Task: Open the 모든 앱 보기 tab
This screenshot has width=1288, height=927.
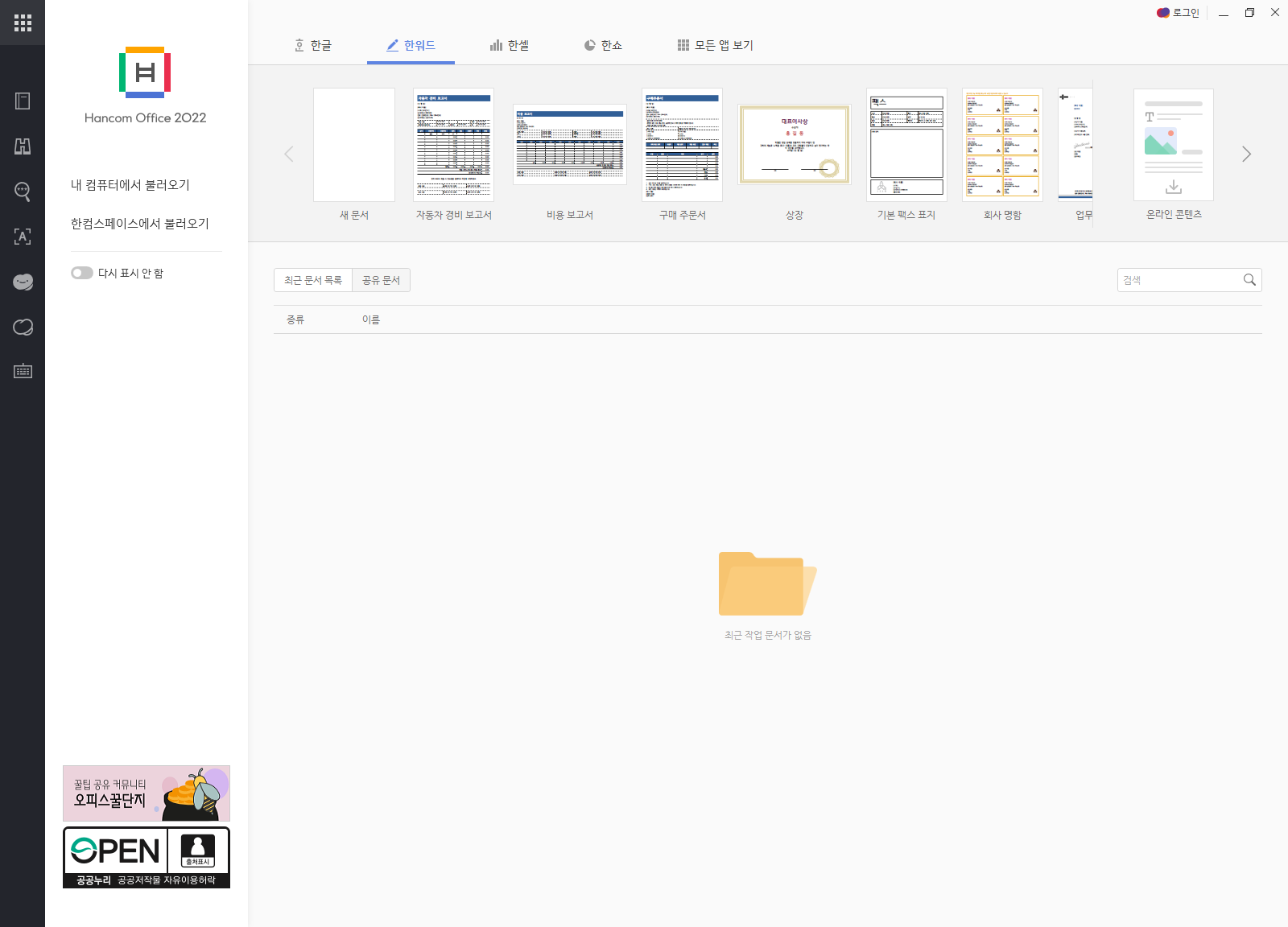Action: (716, 45)
